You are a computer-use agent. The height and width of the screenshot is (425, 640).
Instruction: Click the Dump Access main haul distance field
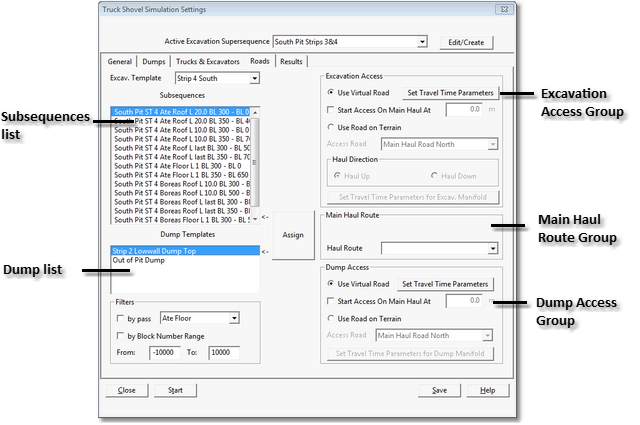click(x=464, y=300)
